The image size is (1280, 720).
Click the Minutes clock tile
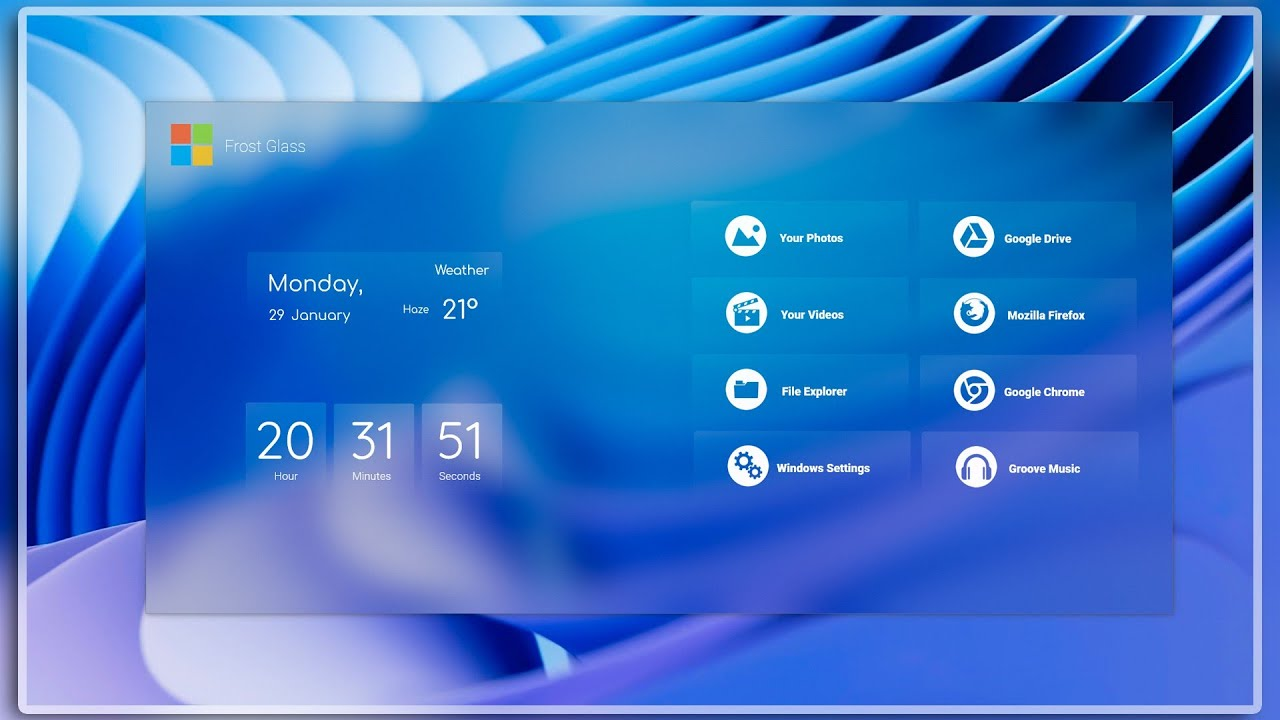(373, 447)
